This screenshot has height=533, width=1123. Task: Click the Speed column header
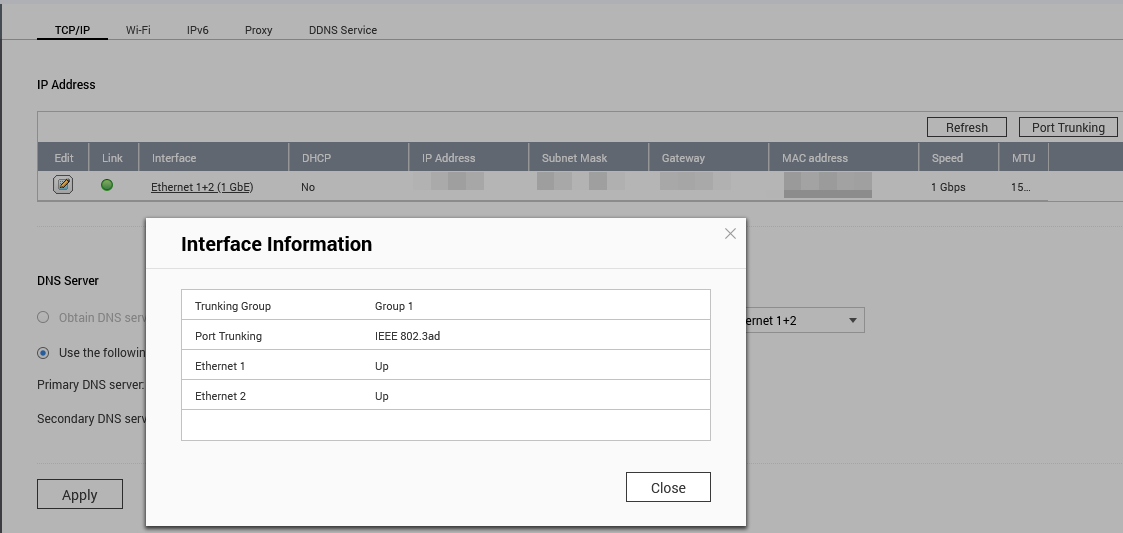pyautogui.click(x=947, y=158)
